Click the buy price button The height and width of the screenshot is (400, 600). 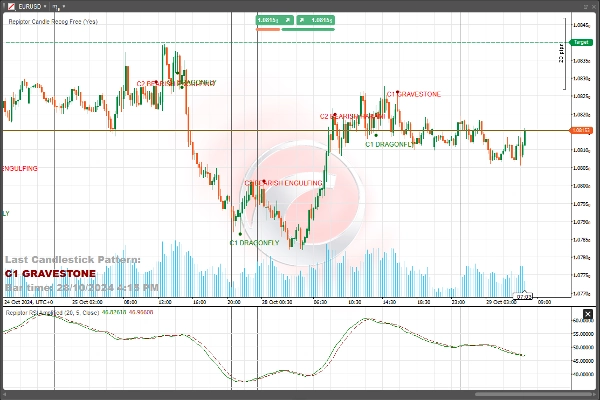point(322,19)
